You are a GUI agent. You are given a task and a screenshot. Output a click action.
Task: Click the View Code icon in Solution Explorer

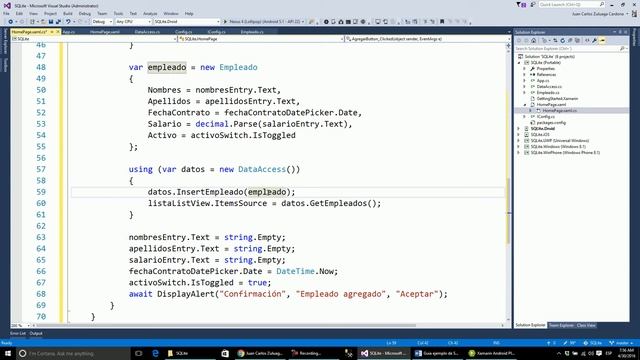coord(587,40)
